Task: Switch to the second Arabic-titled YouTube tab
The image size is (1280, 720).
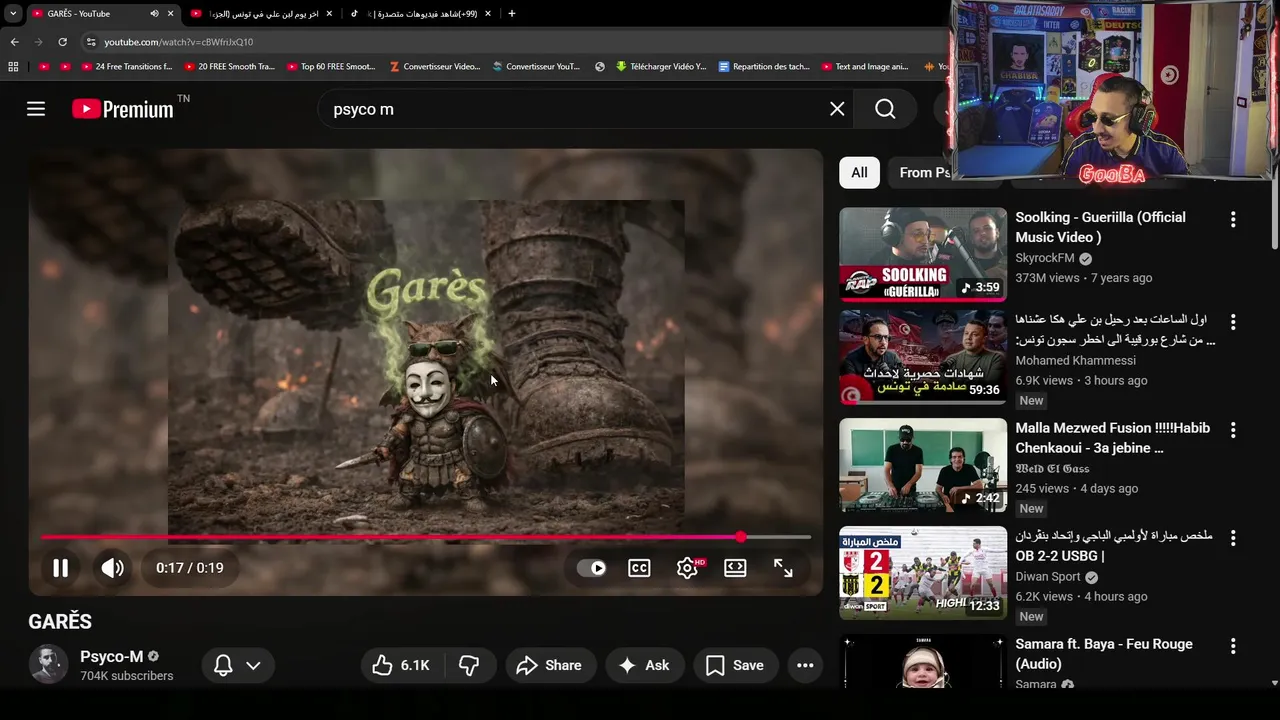Action: pyautogui.click(x=262, y=14)
